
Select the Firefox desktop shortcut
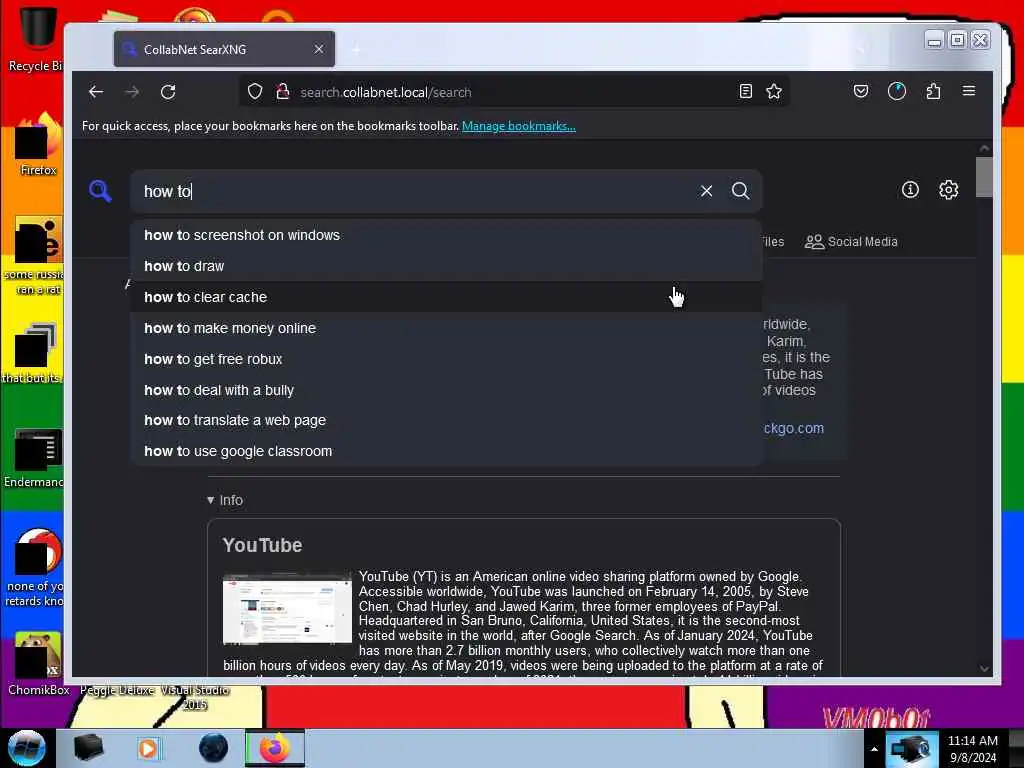(37, 145)
